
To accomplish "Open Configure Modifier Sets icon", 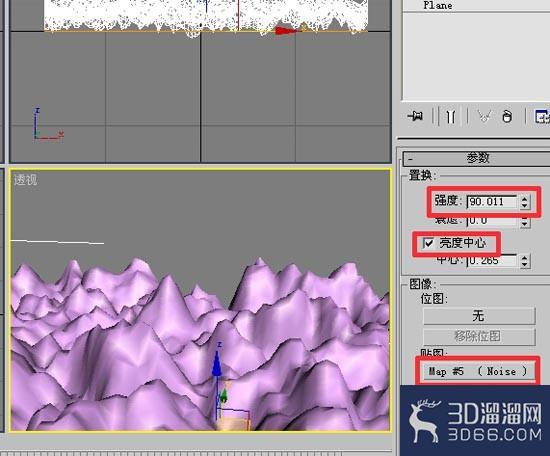I will (x=542, y=116).
